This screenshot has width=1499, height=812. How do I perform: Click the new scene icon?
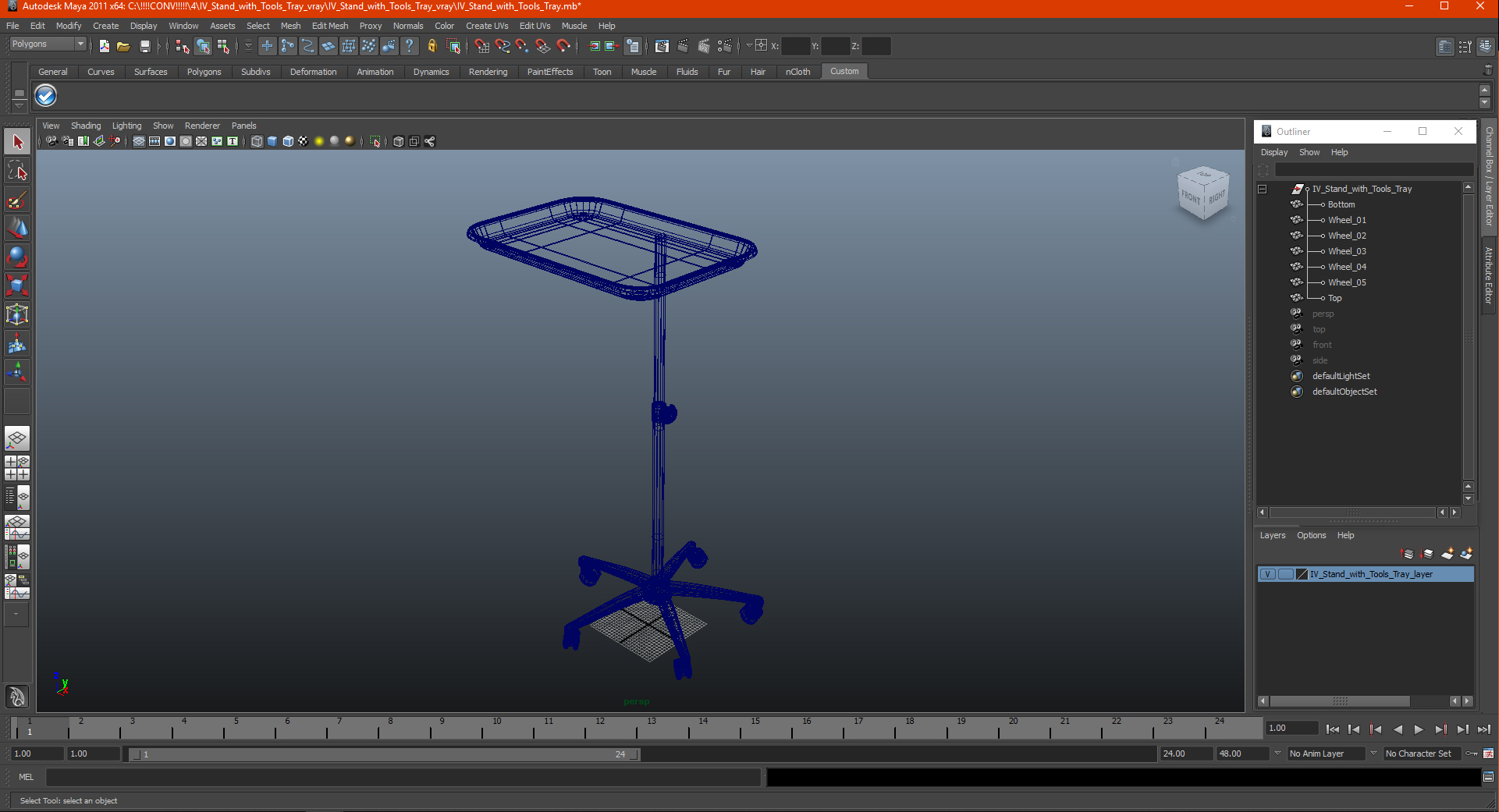pyautogui.click(x=104, y=46)
